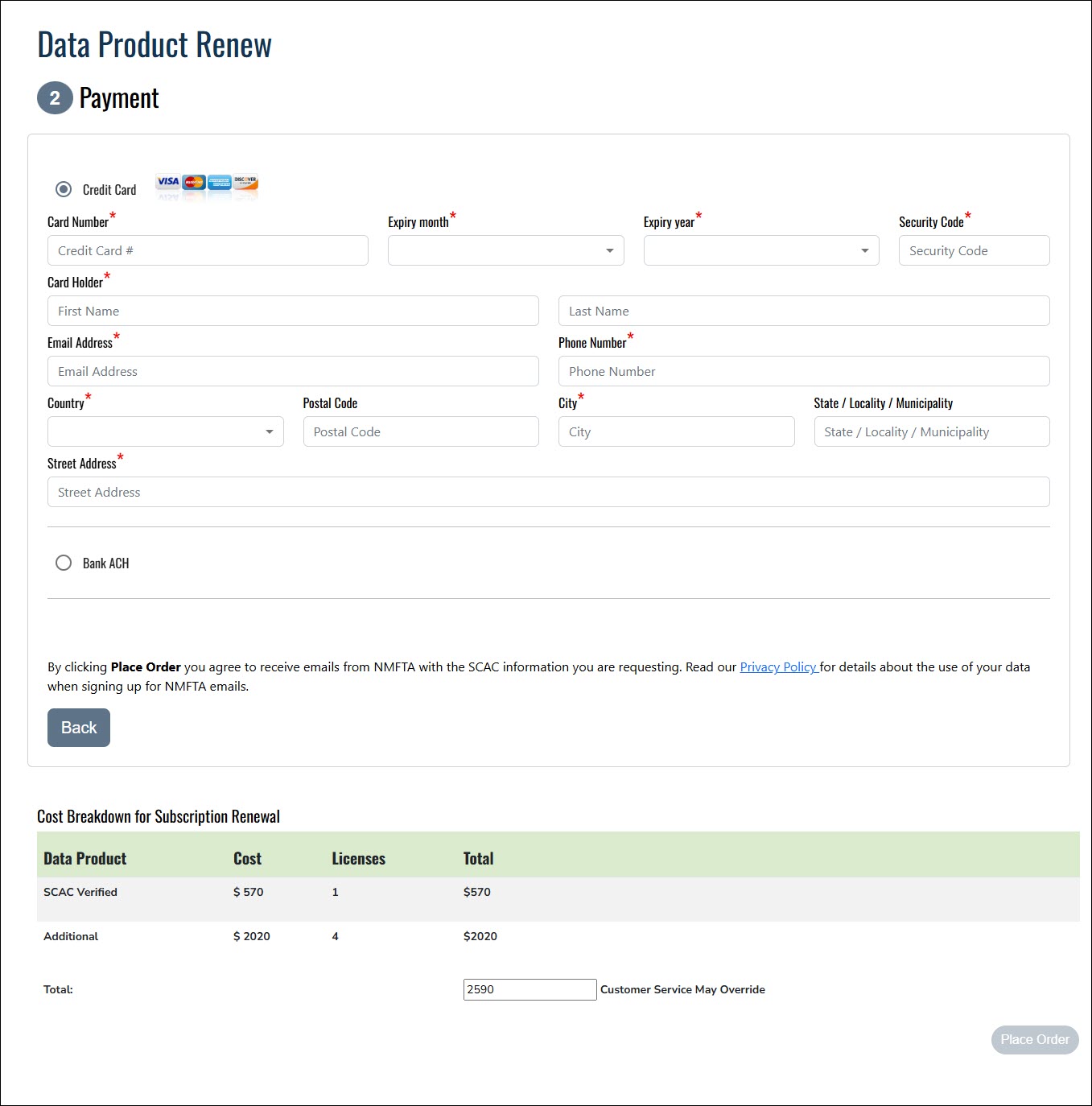Open the Privacy Policy link
The width and height of the screenshot is (1092, 1106).
click(x=778, y=666)
